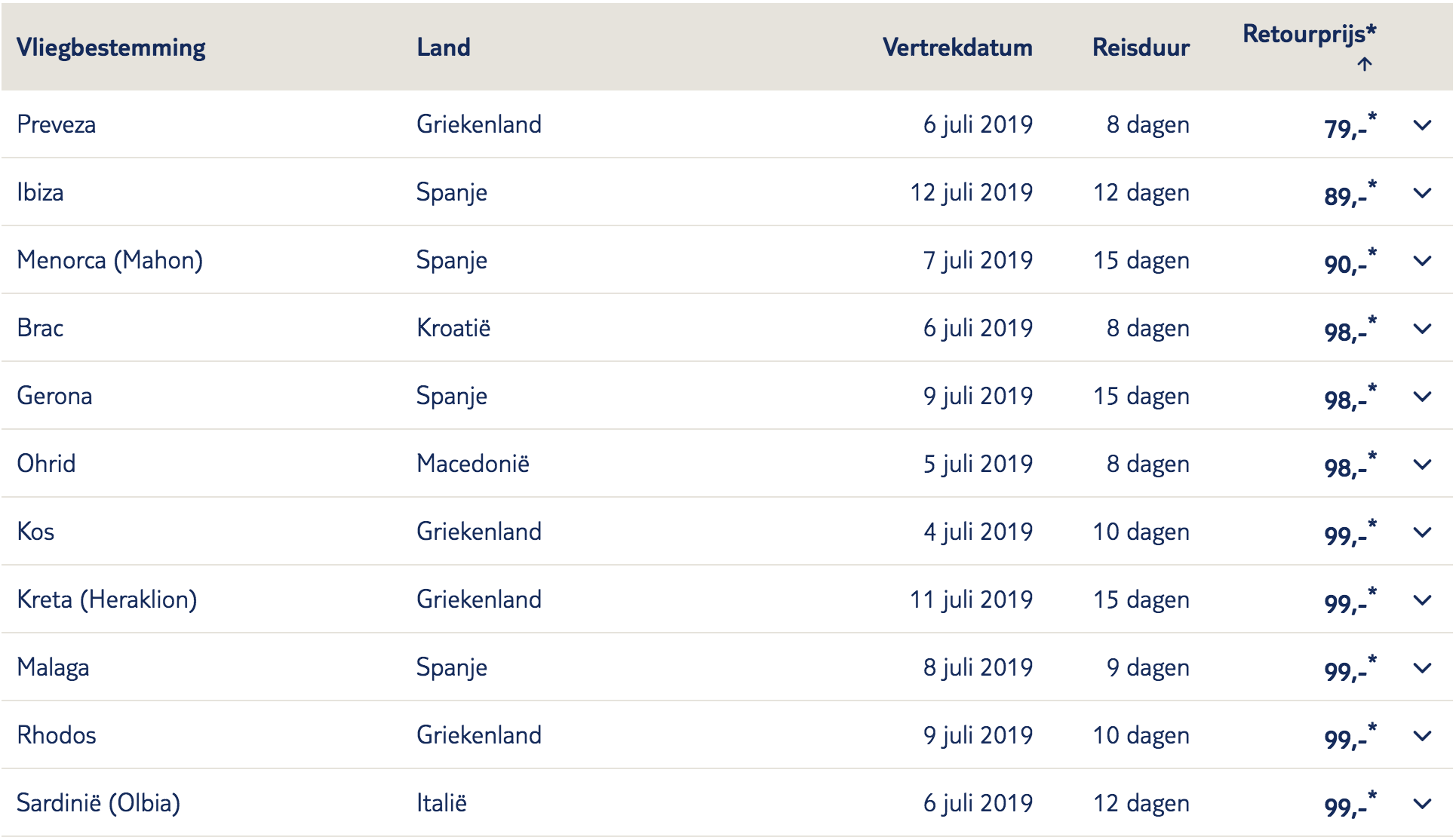Expand the Kos row chevron
Screen dimensions: 1456x837
click(x=1422, y=532)
